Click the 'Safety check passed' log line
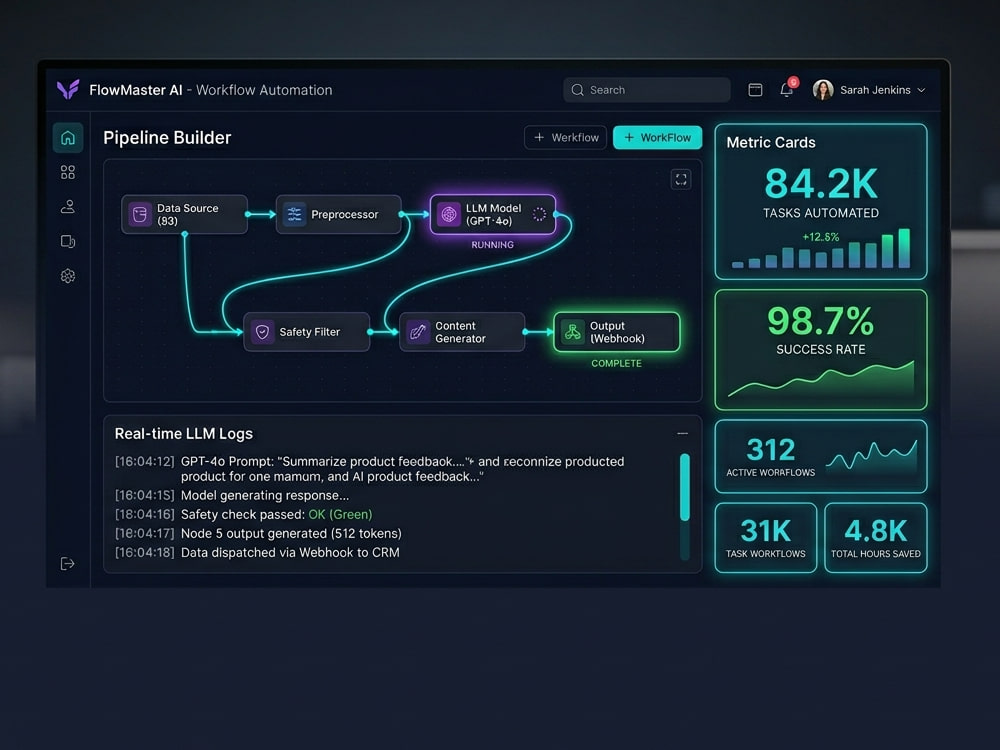This screenshot has width=1000, height=750. [243, 515]
